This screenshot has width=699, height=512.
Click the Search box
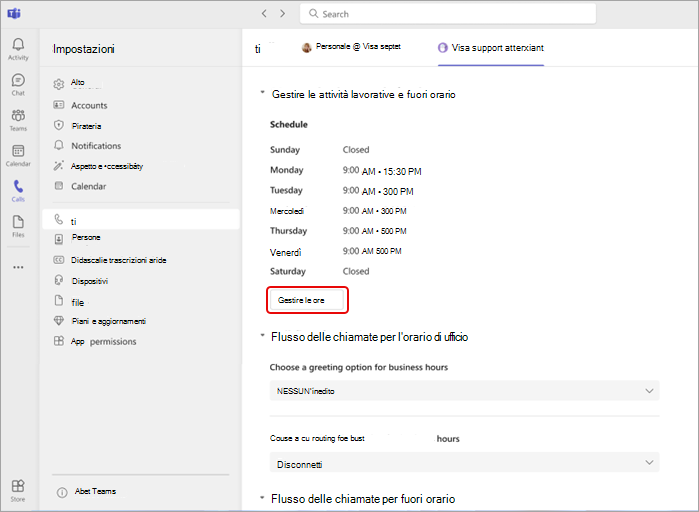448,14
